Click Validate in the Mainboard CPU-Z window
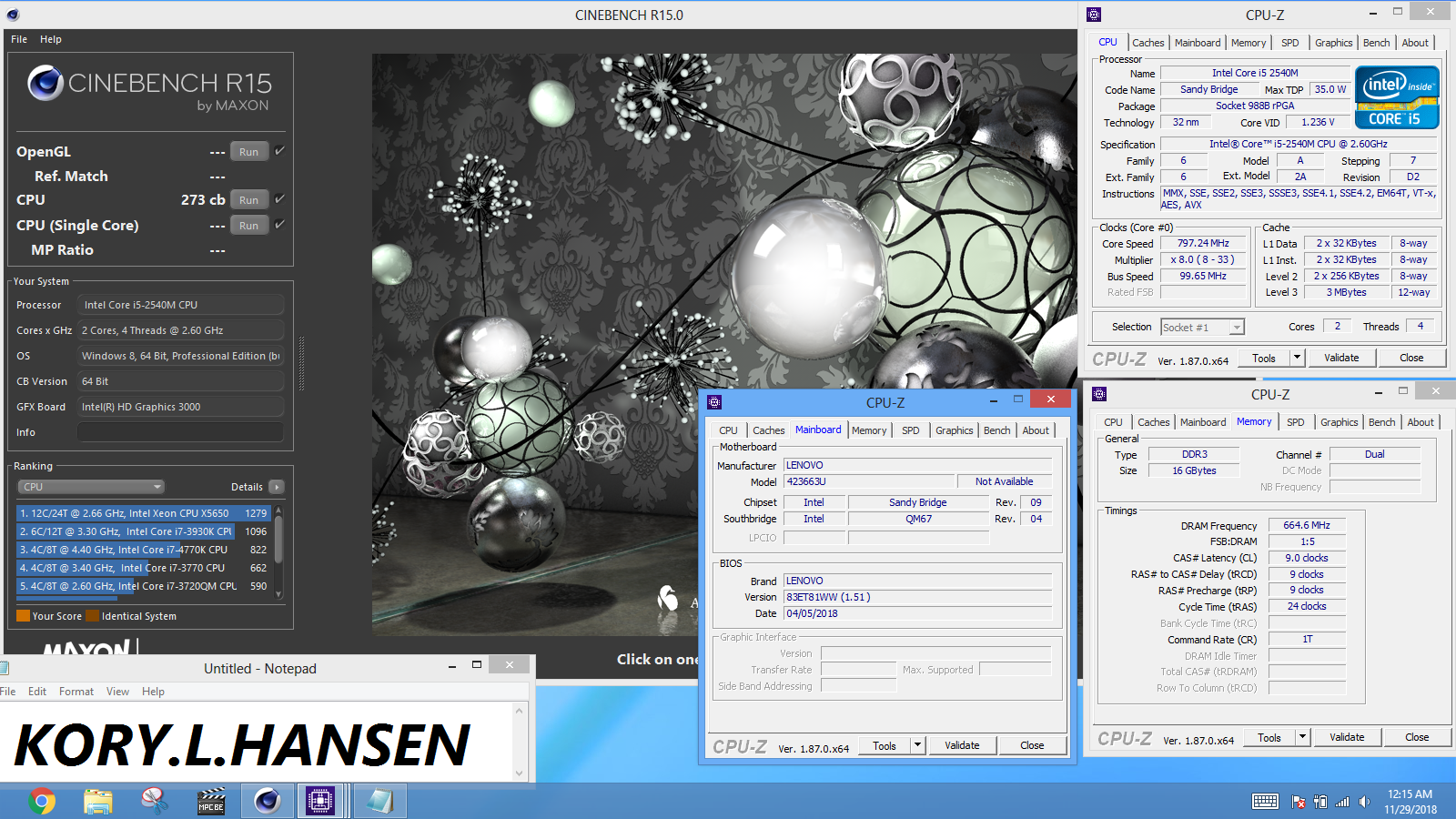This screenshot has width=1456, height=819. 962,745
